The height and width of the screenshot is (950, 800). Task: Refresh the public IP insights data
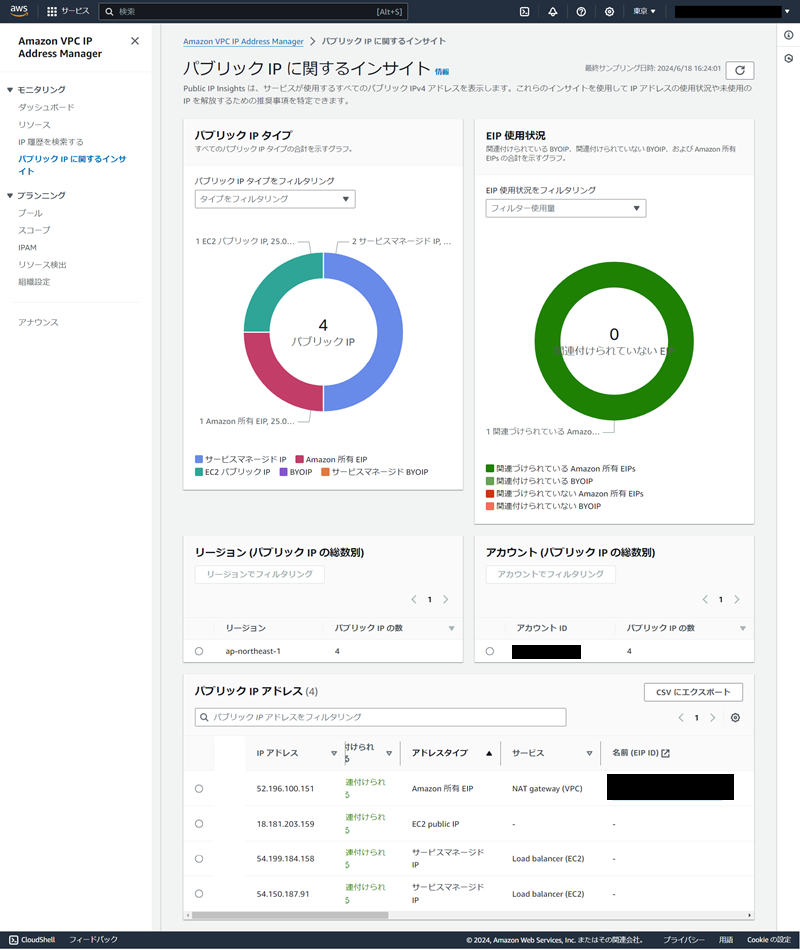coord(740,70)
